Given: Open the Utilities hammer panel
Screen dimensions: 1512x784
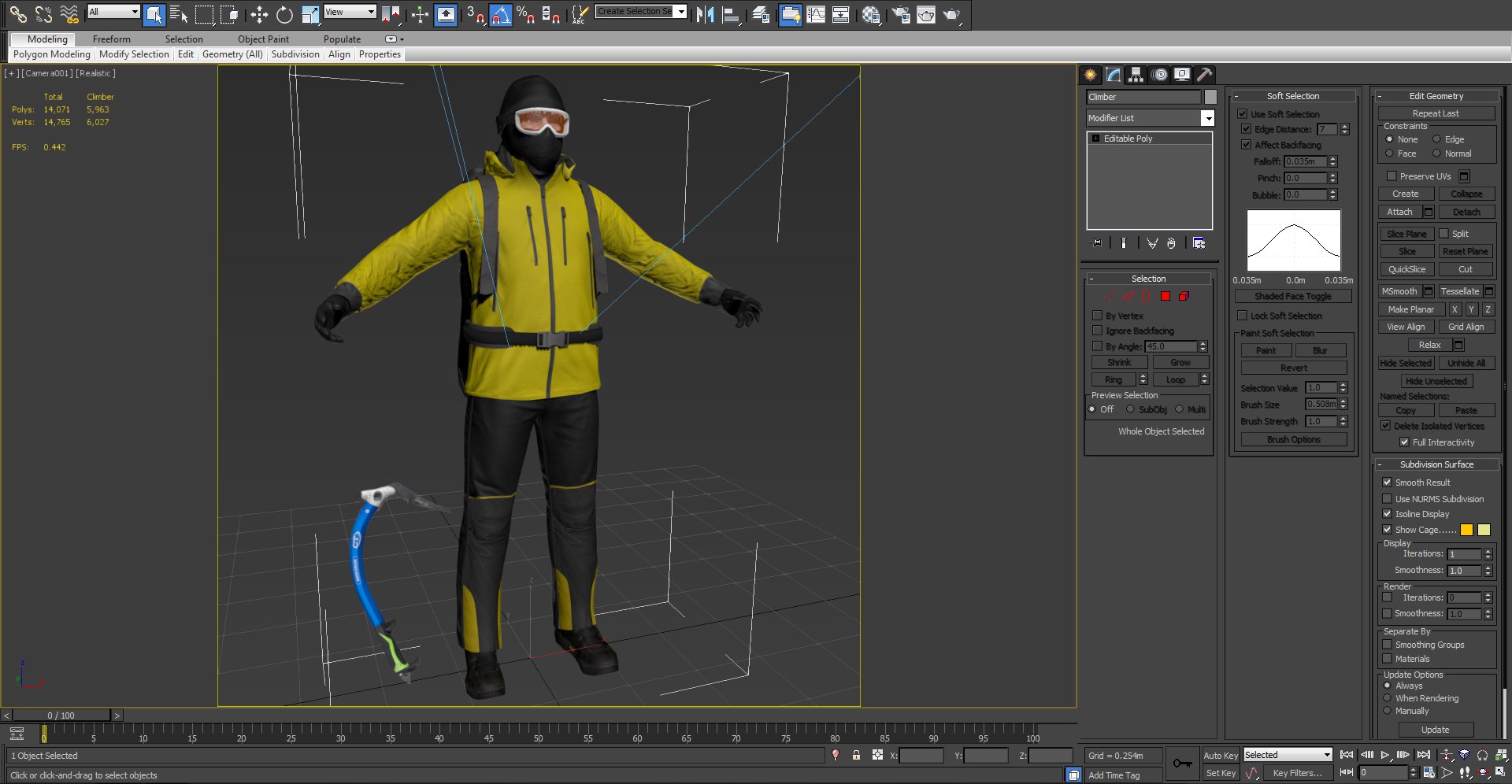Looking at the screenshot, I should (1204, 75).
